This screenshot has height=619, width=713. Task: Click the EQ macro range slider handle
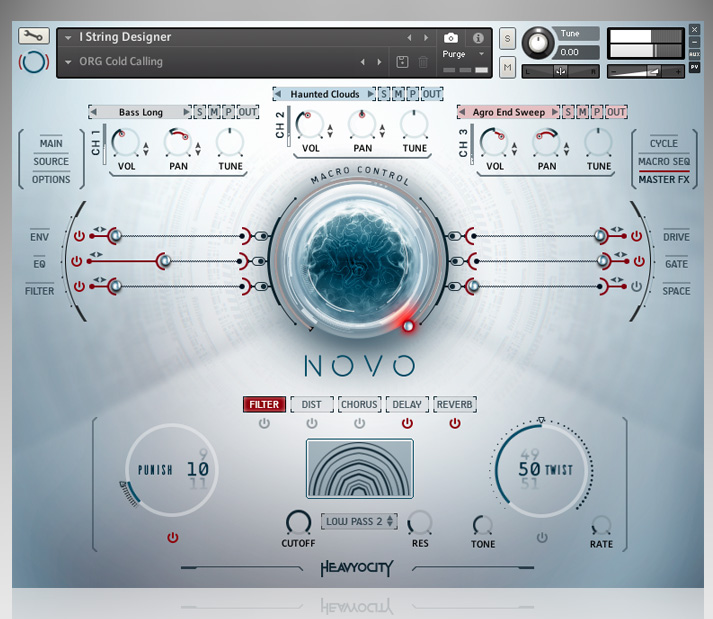click(x=164, y=261)
